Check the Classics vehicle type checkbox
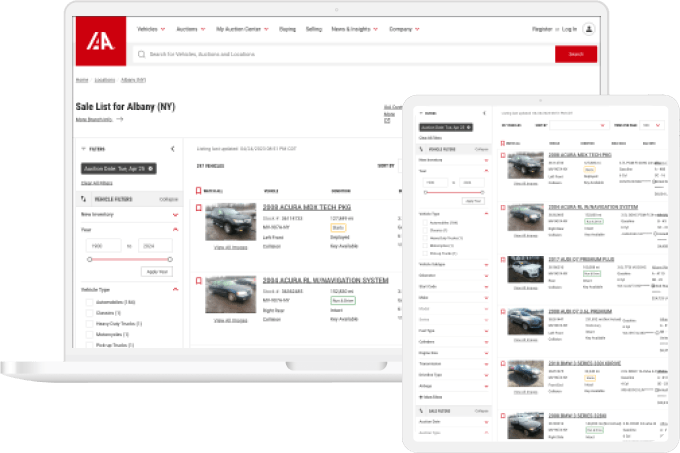 coord(89,313)
